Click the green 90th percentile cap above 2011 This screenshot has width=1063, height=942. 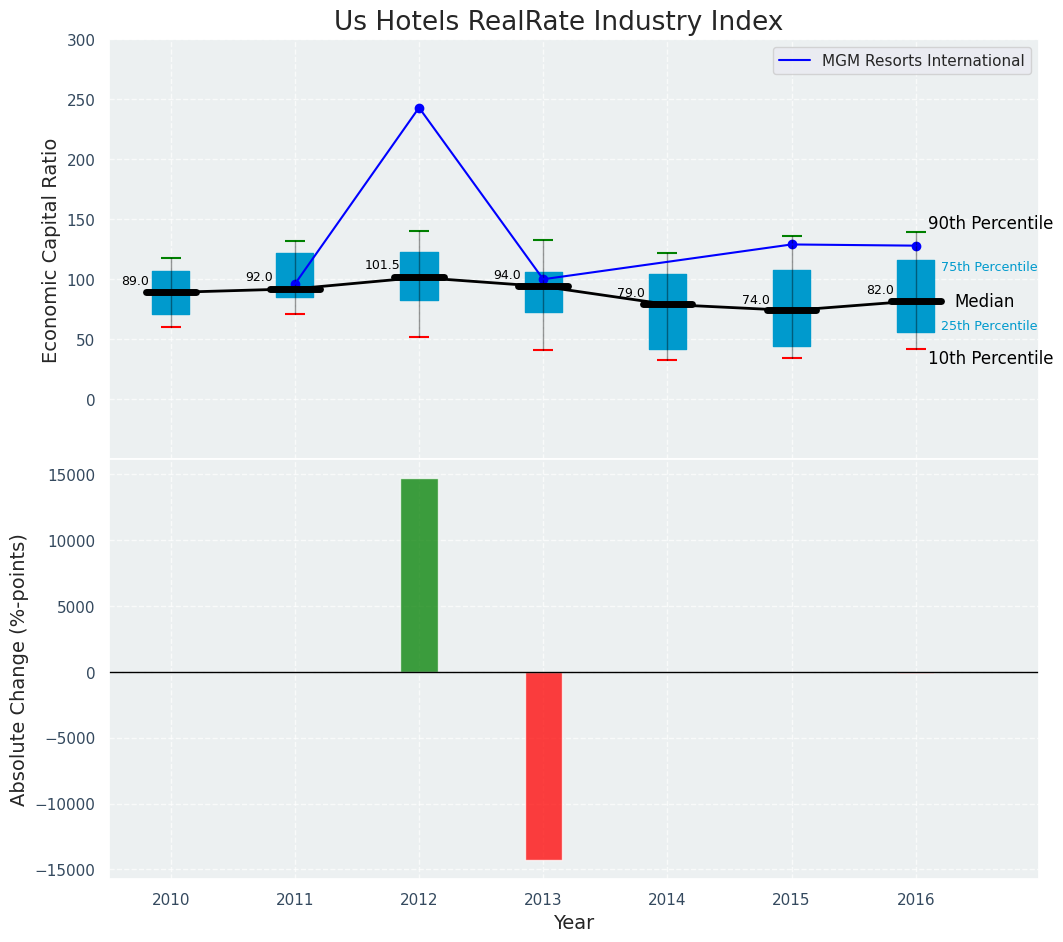tap(295, 241)
